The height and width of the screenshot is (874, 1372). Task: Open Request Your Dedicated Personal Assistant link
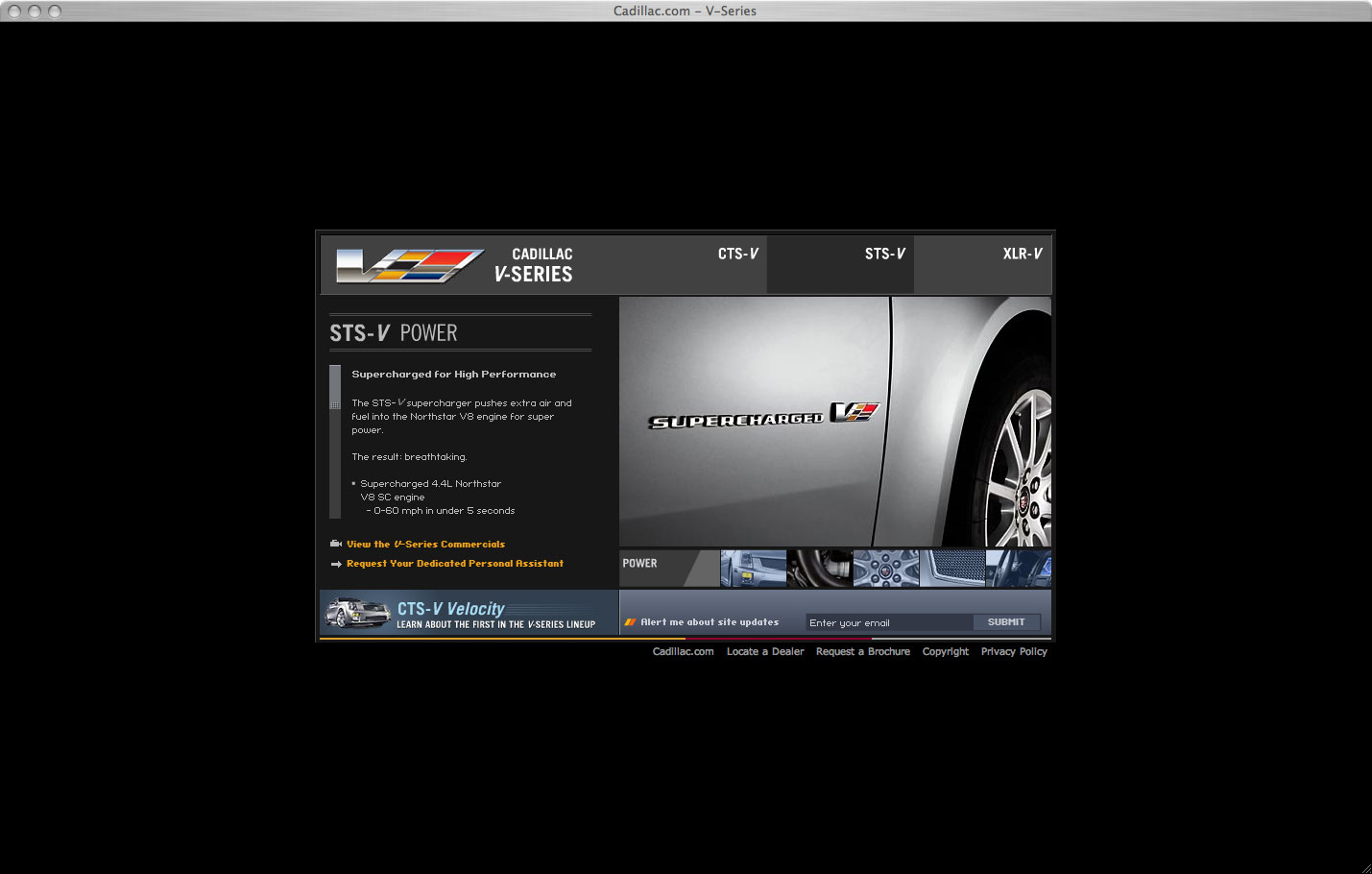pyautogui.click(x=455, y=564)
